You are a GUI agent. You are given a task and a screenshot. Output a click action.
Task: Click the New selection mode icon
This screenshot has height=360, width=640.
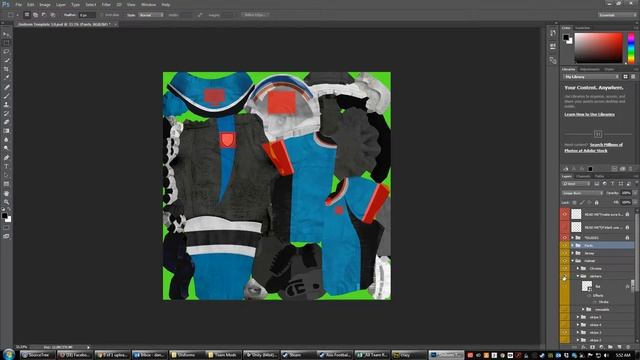pyautogui.click(x=27, y=15)
